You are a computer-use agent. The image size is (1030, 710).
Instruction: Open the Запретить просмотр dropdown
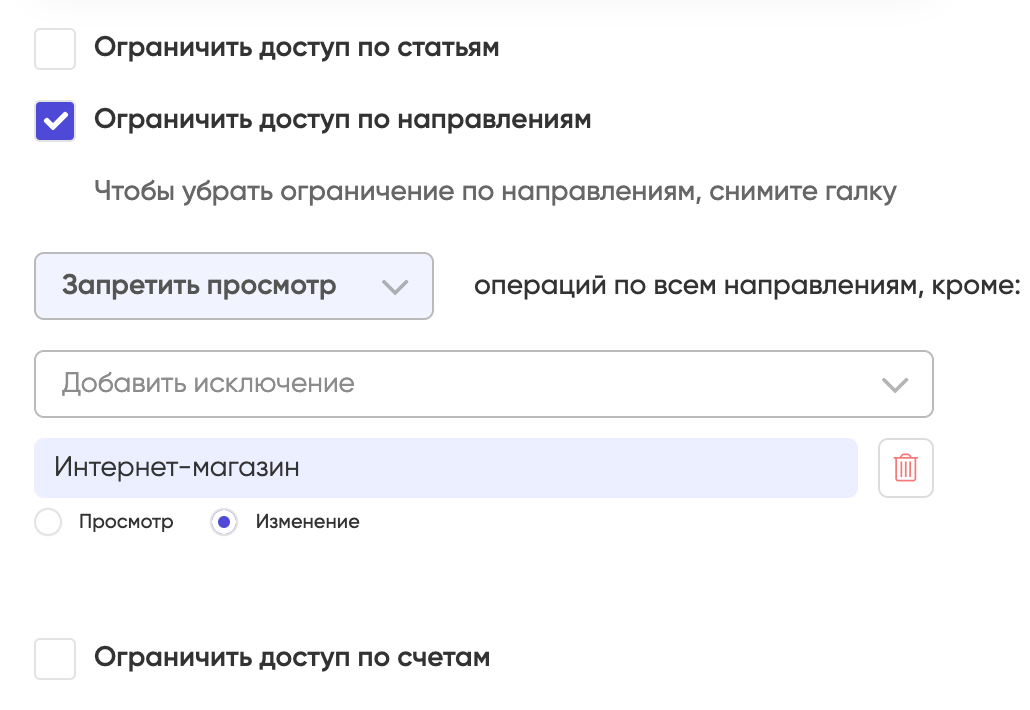[234, 286]
